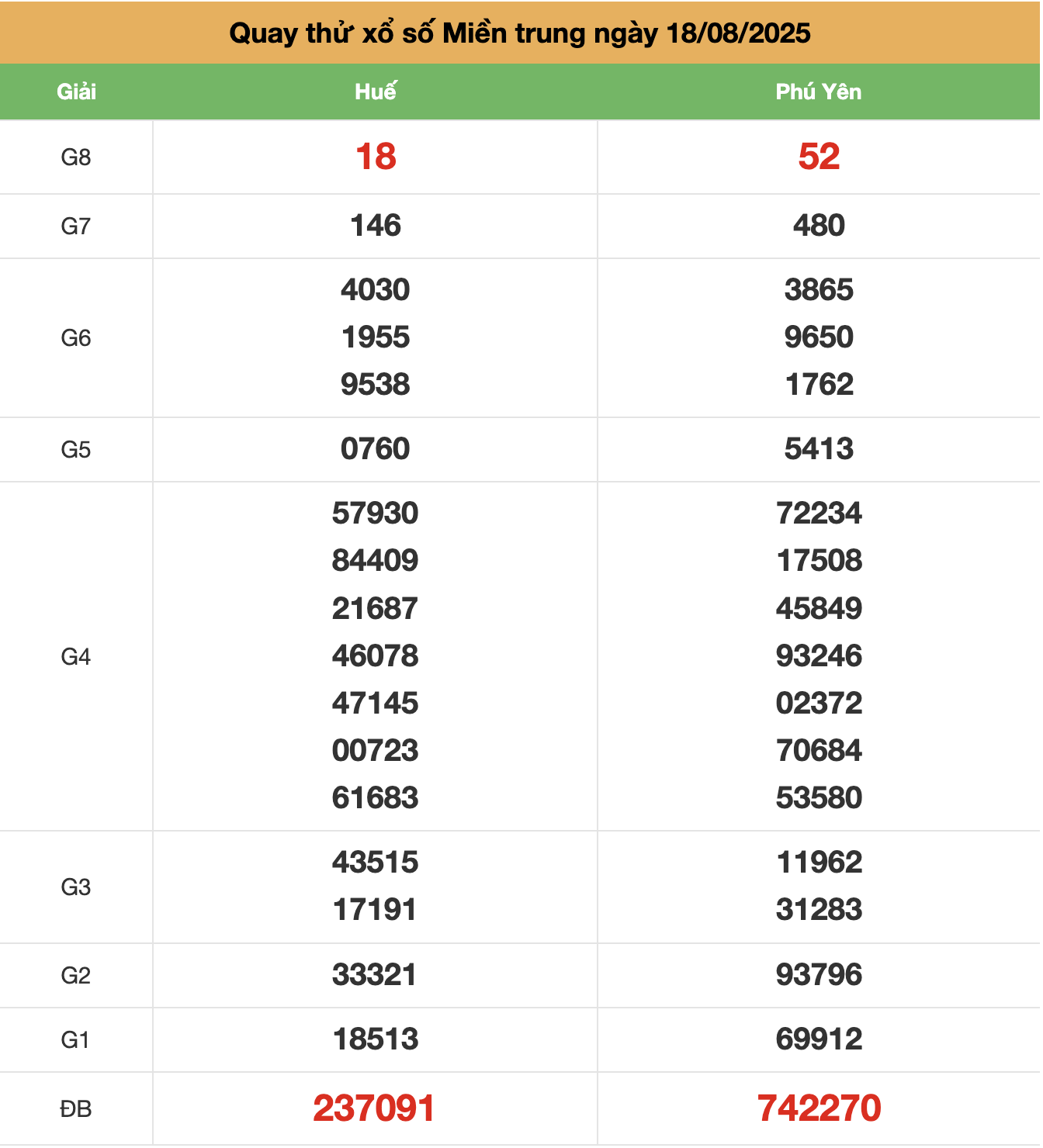Click Phú Yên special prize 742270
The image size is (1043, 1148).
(x=819, y=1108)
